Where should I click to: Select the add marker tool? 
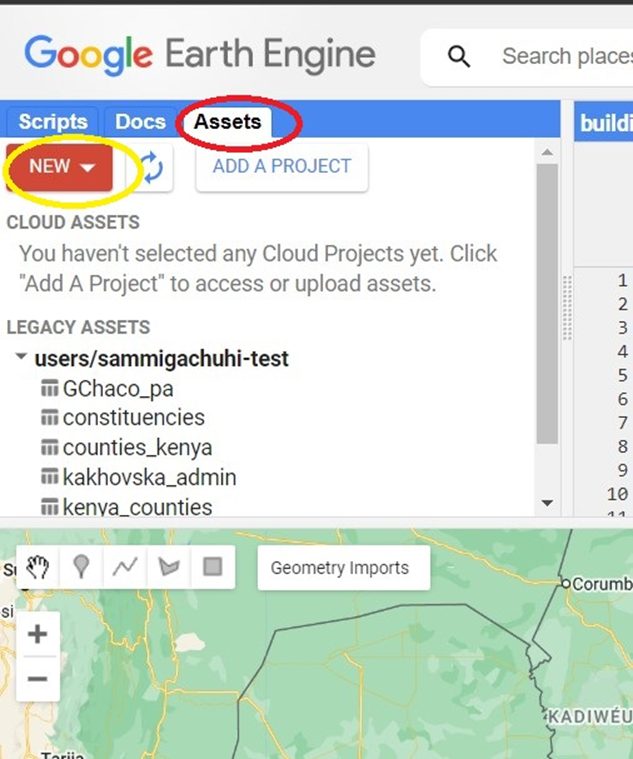81,567
